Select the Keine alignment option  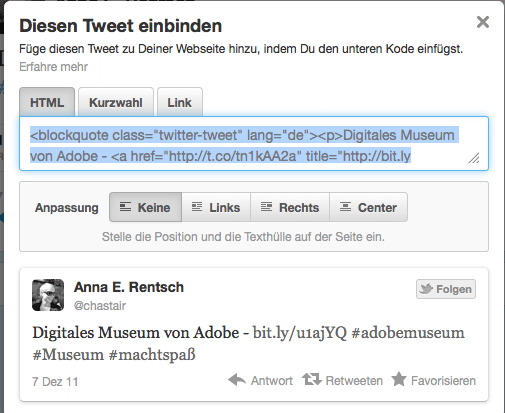click(145, 207)
